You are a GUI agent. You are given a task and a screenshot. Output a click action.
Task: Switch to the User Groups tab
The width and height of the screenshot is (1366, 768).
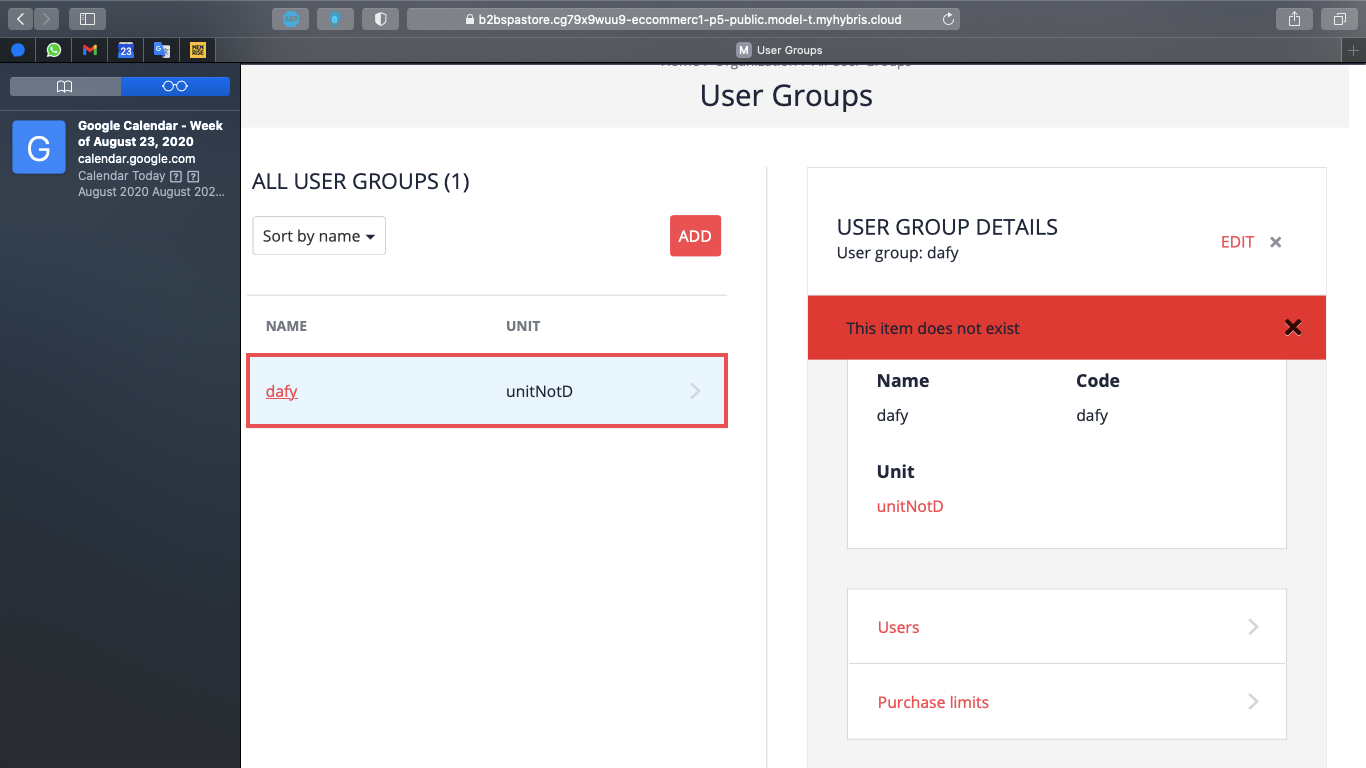[780, 50]
